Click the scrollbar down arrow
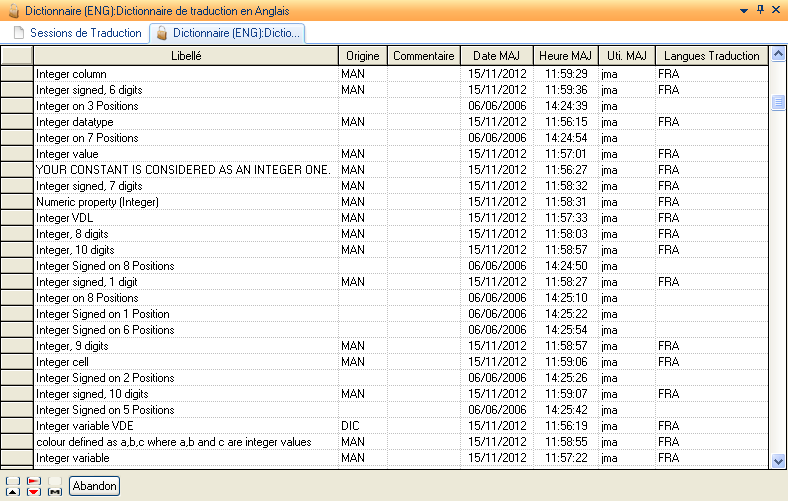Viewport: 788px width, 501px height. [x=779, y=460]
